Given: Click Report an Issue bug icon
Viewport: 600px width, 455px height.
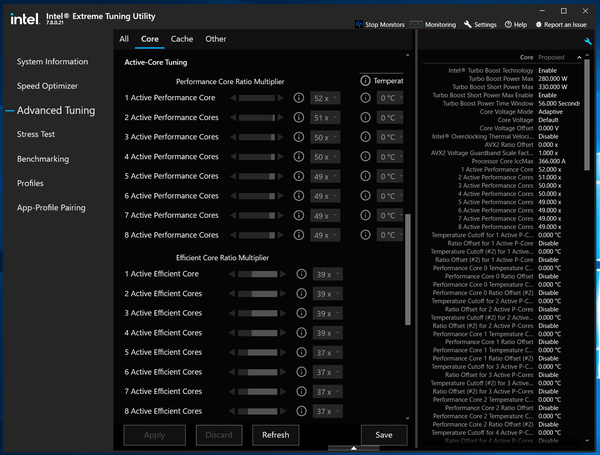Looking at the screenshot, I should pyautogui.click(x=538, y=24).
